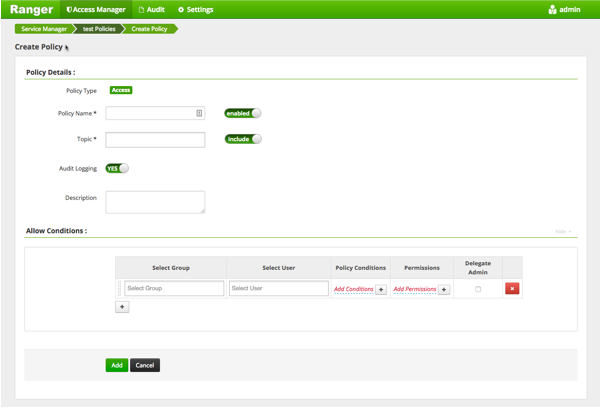Click the Description text area
The width and height of the screenshot is (600, 409).
155,202
